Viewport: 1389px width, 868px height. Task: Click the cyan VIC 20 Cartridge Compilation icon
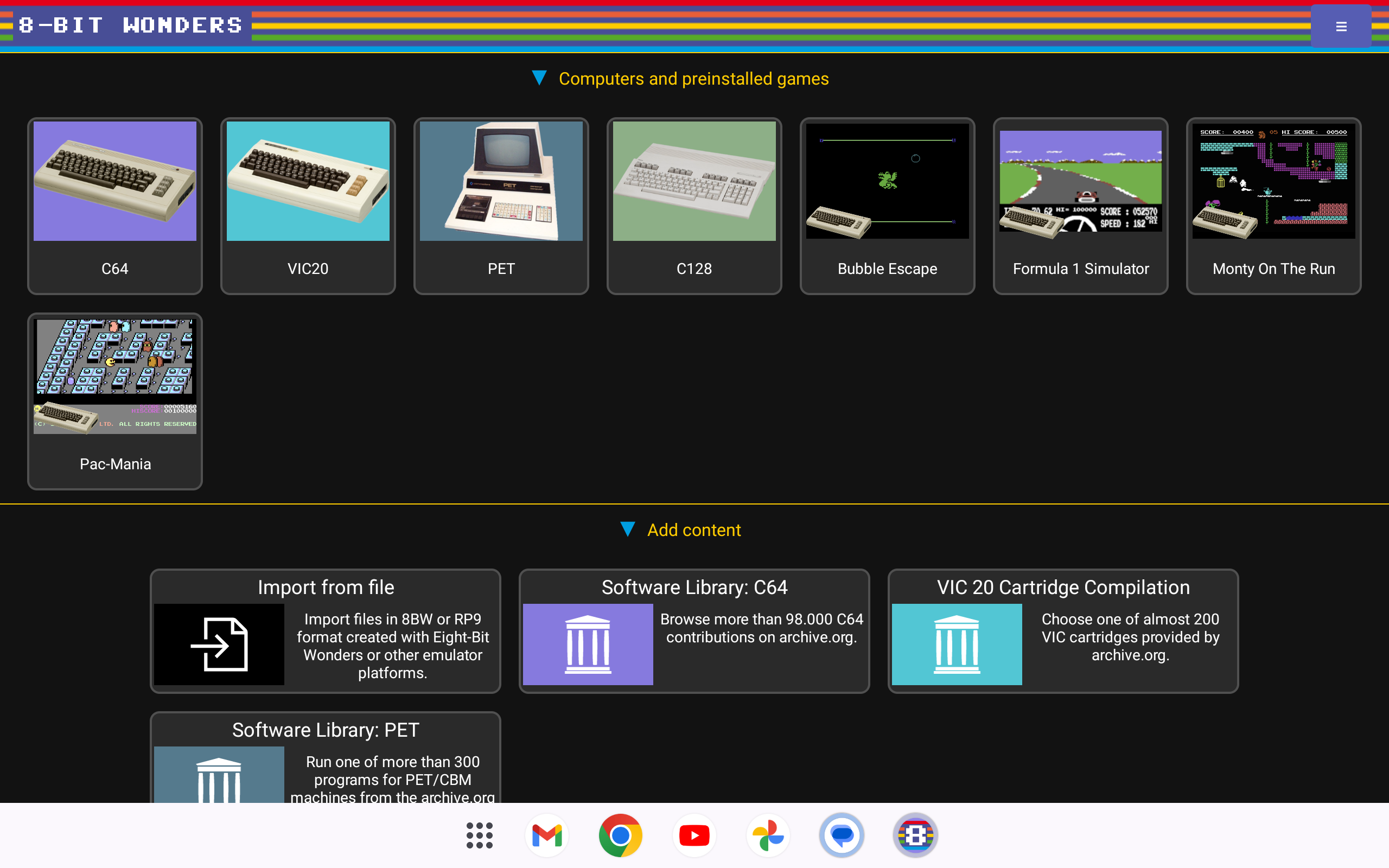(956, 644)
